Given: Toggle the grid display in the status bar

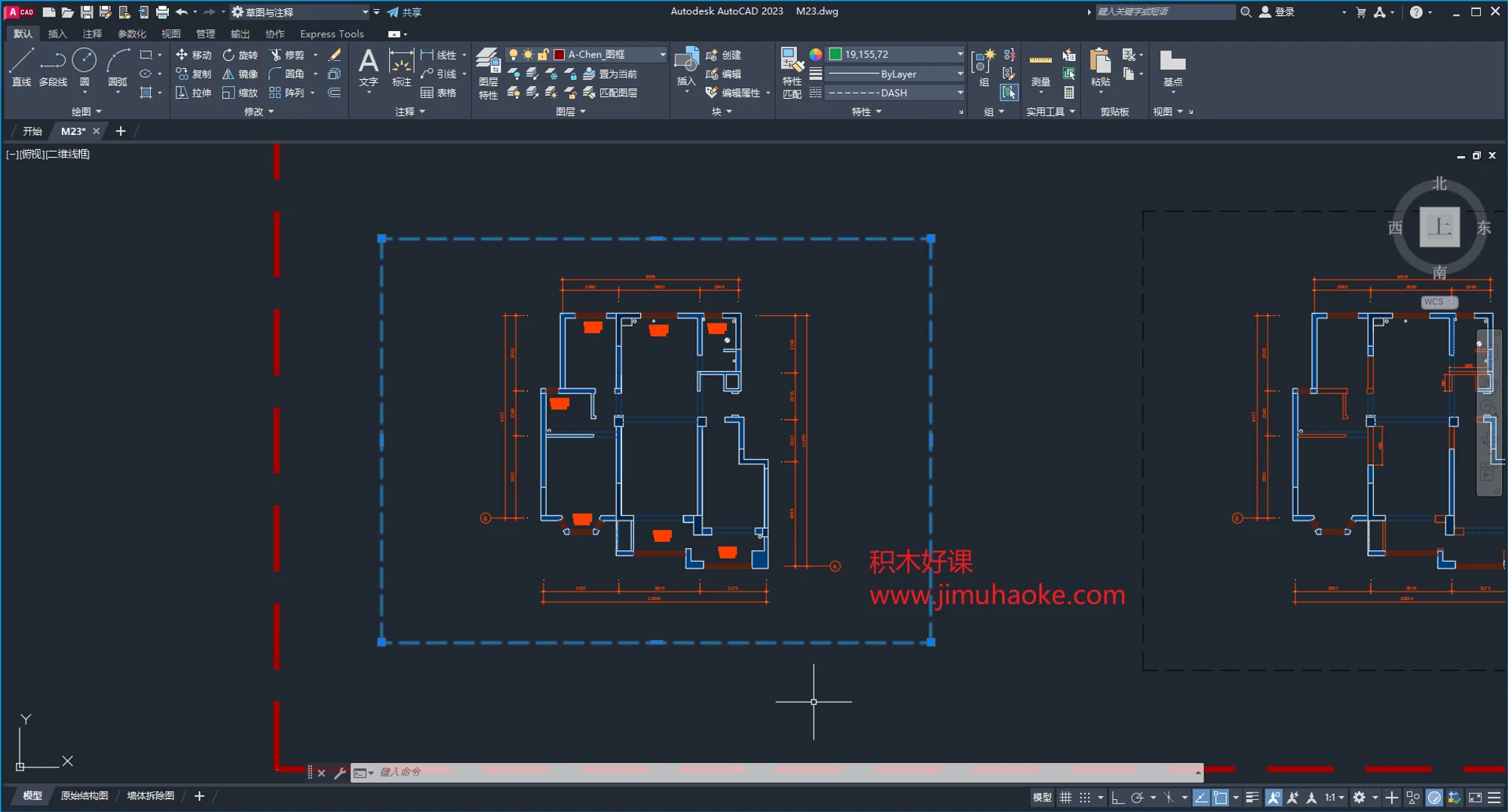Looking at the screenshot, I should 1065,797.
